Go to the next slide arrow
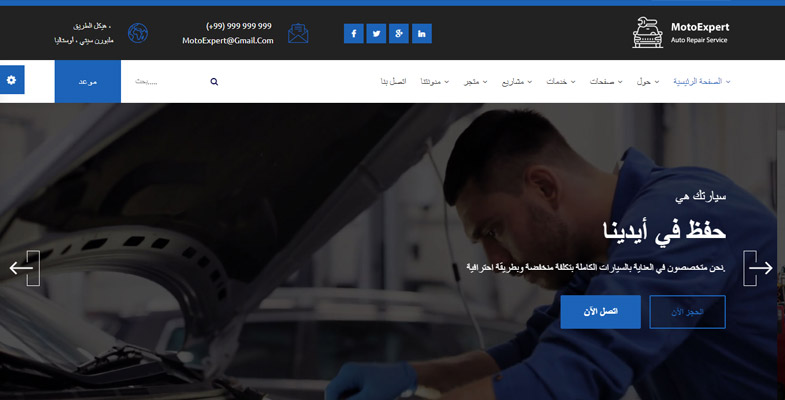 coord(760,268)
